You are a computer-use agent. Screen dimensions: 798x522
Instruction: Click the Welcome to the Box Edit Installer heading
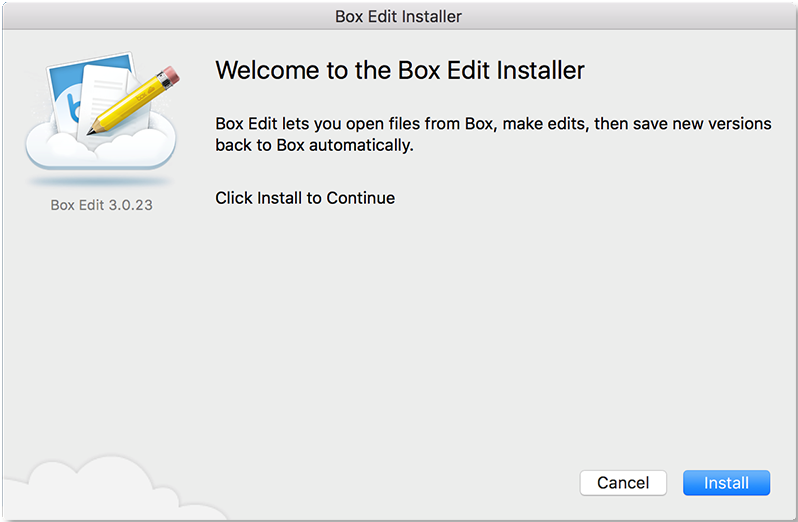coord(400,70)
